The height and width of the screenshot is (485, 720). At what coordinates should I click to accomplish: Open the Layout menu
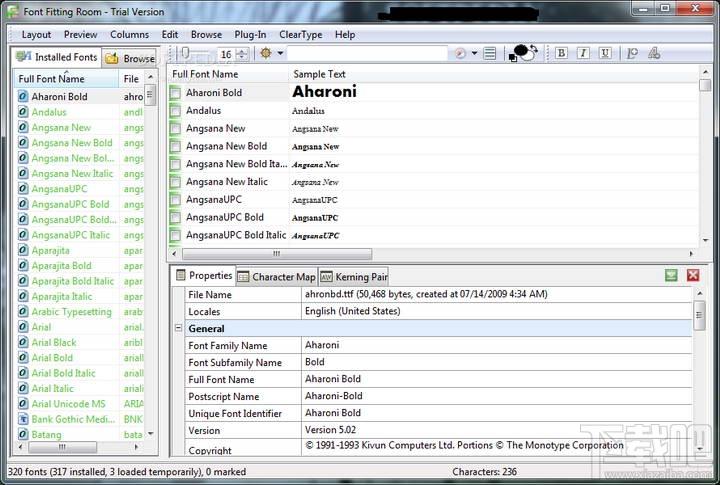click(x=36, y=34)
